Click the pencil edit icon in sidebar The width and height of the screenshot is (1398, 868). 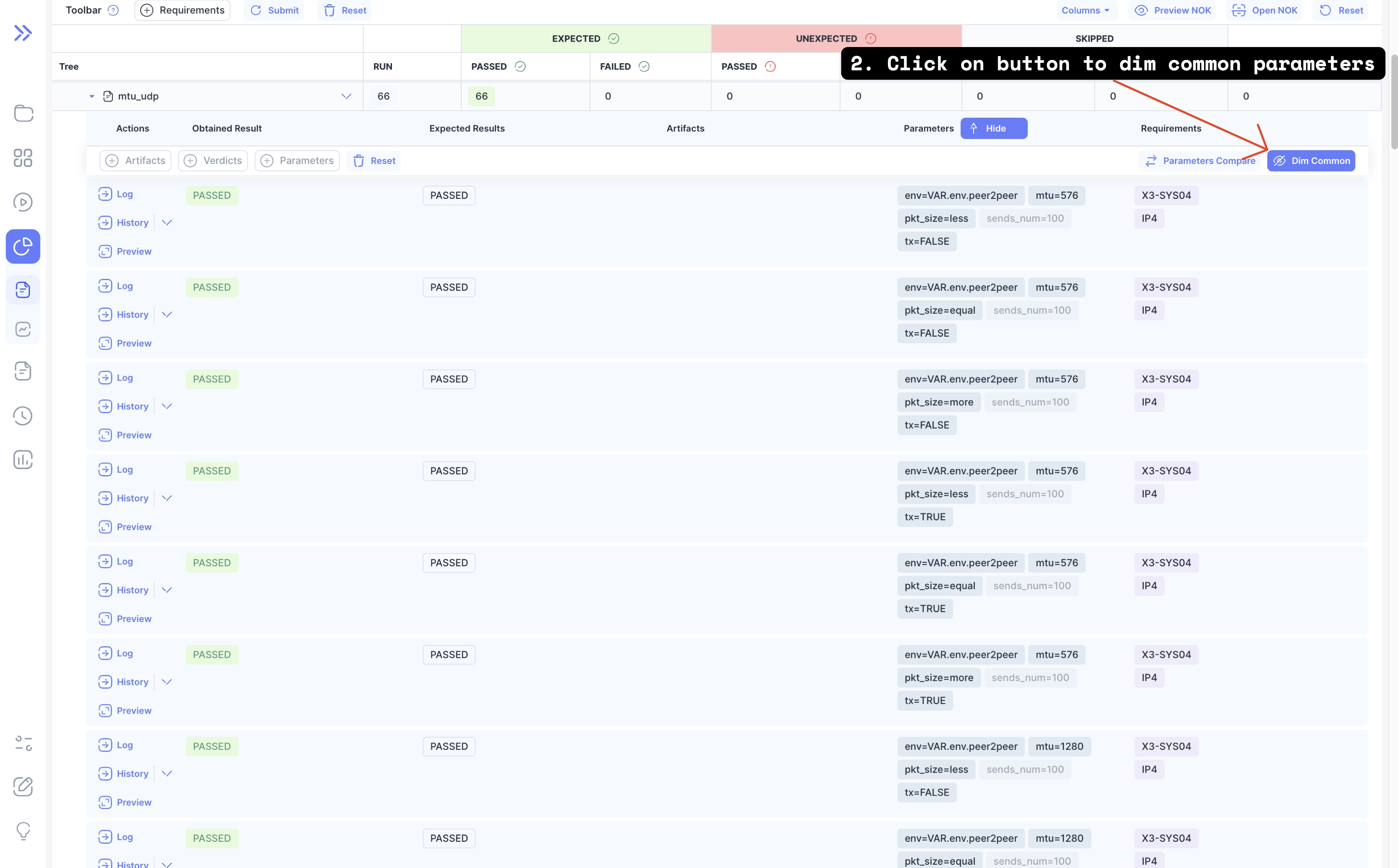click(23, 787)
